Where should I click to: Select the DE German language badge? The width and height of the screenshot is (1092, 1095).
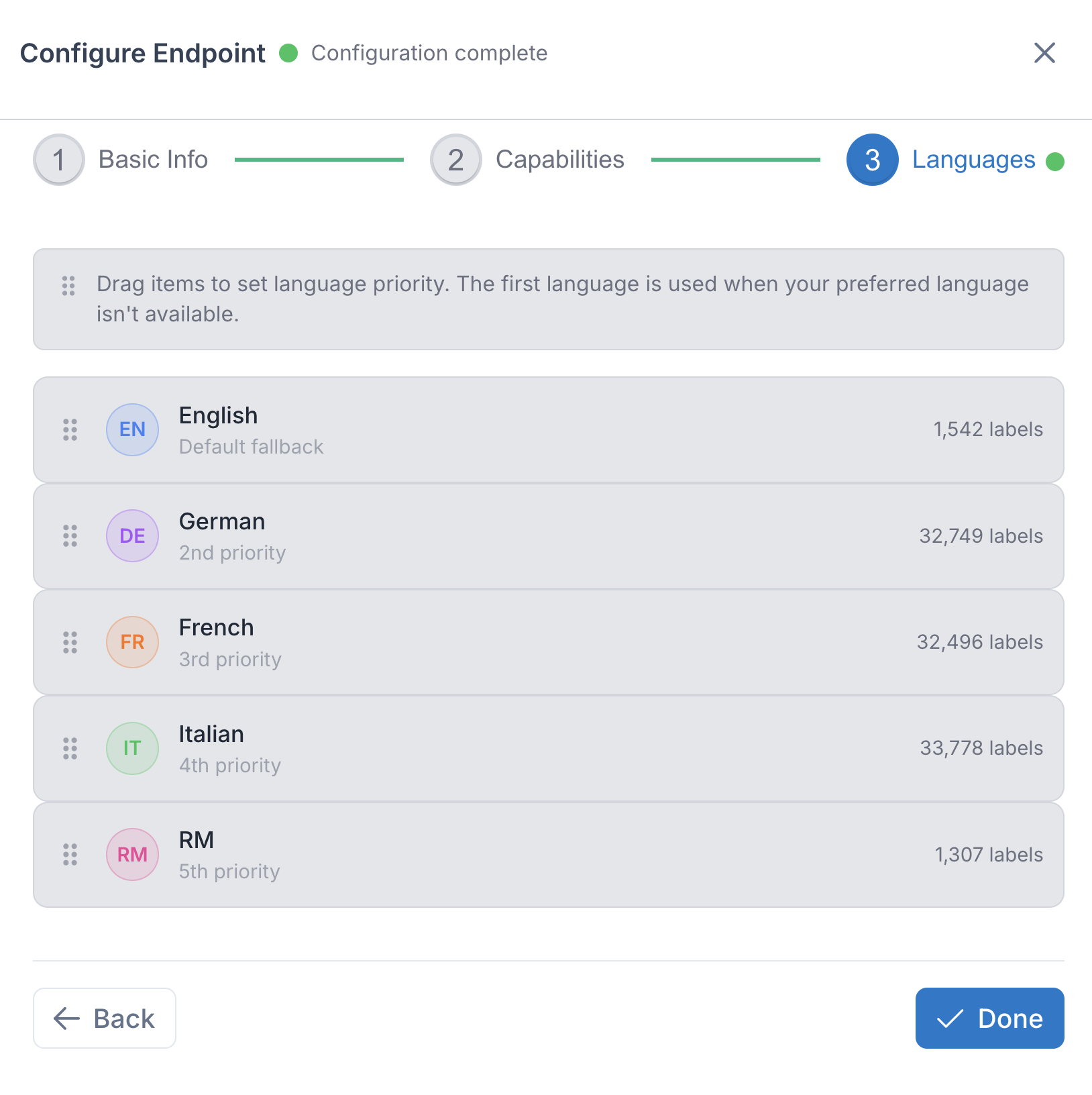(x=131, y=535)
